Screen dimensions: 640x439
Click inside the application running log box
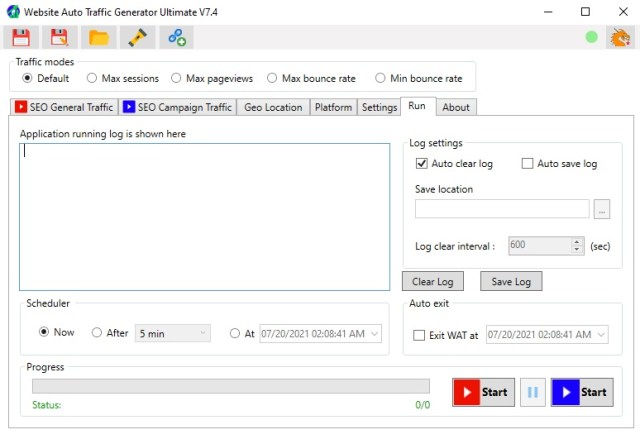pos(204,217)
